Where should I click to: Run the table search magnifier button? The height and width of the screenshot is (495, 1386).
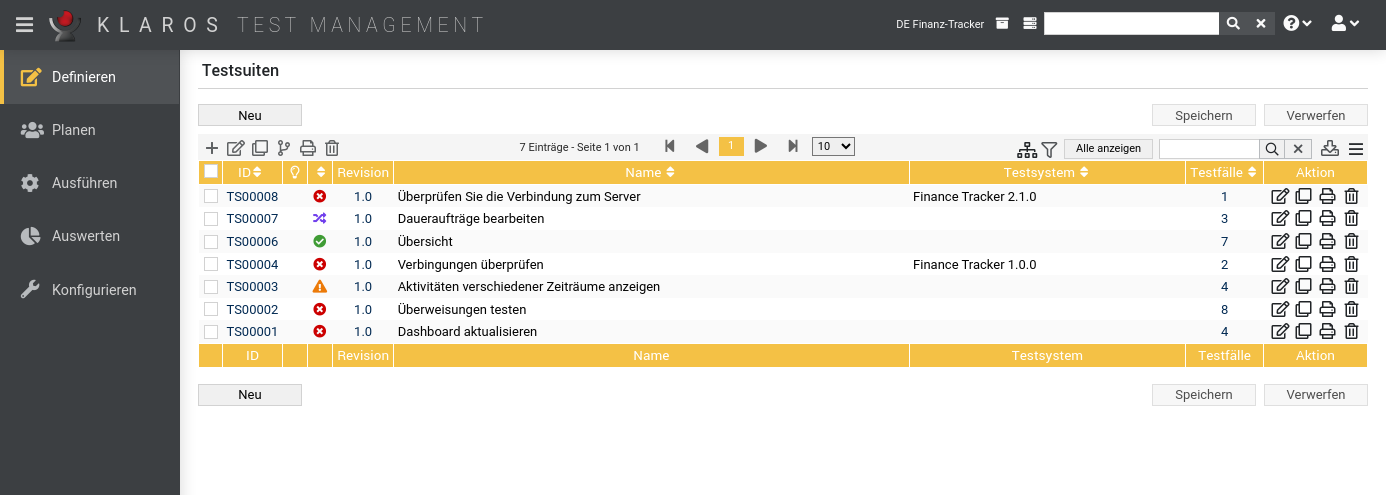[1271, 148]
